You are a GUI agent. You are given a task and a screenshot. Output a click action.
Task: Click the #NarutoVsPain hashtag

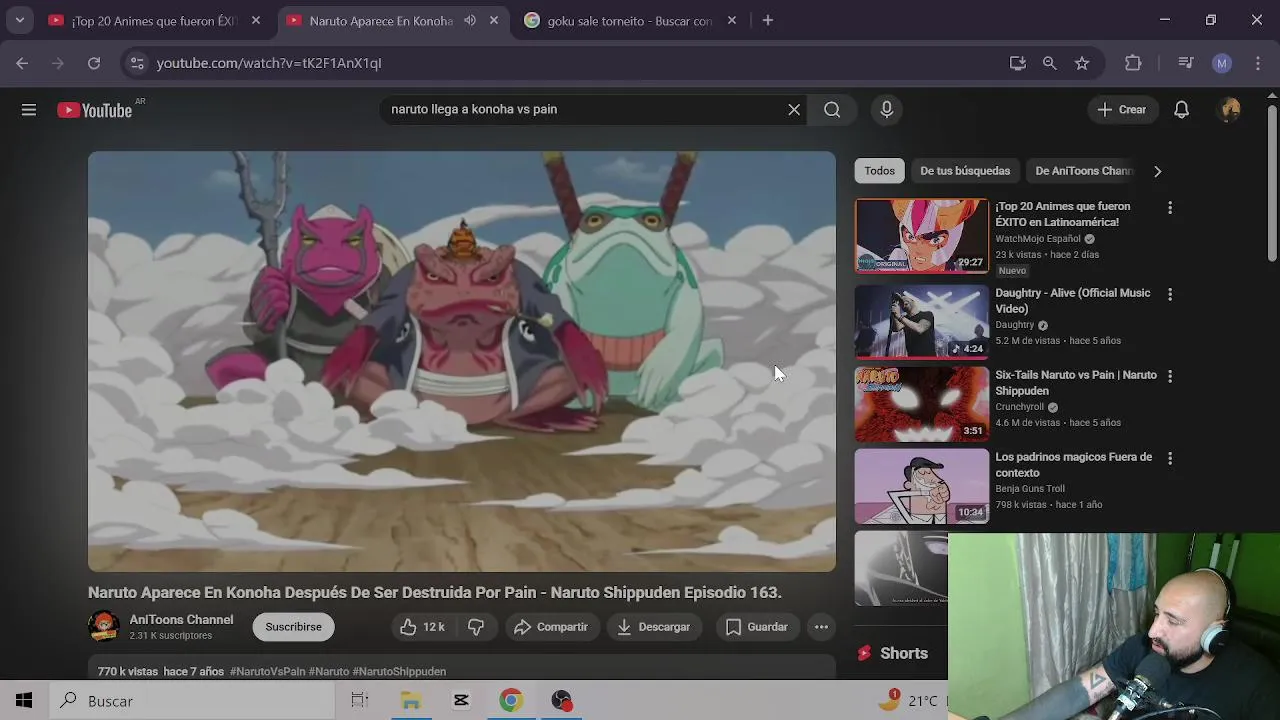click(x=267, y=672)
